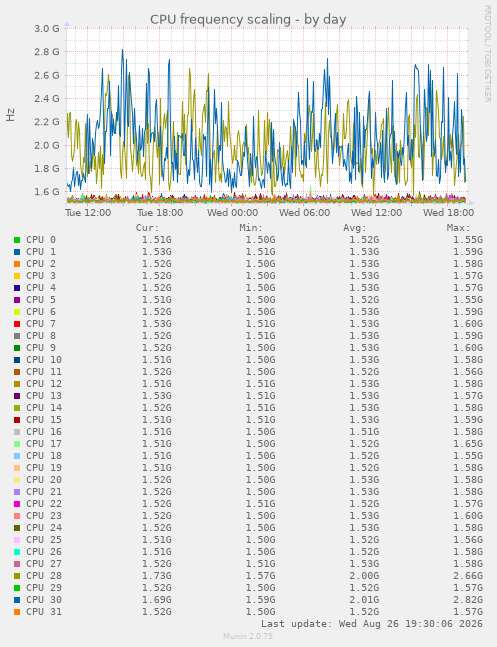497x647 pixels.
Task: Select the olive swatch beside CPU 28
Action: 17,576
